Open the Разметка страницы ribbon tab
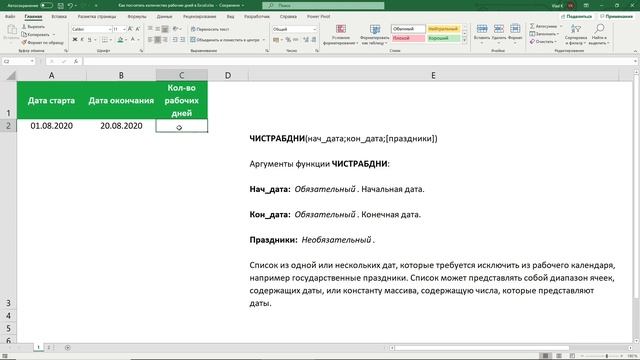The height and width of the screenshot is (360, 640). coord(97,17)
